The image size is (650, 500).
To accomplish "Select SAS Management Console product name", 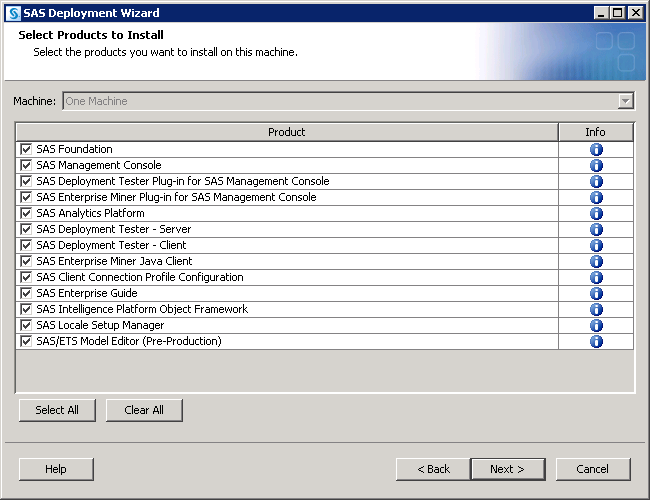I will click(x=99, y=165).
